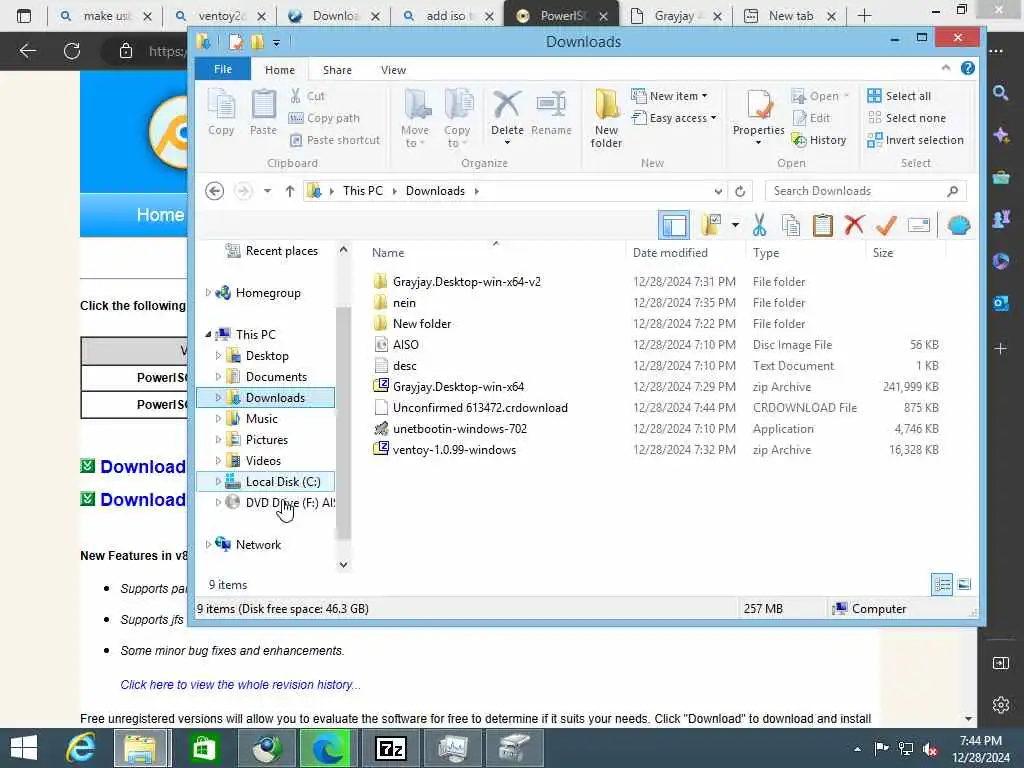Screen dimensions: 1024x768
Task: Click the orange checkmark toolbar icon
Action: (886, 225)
